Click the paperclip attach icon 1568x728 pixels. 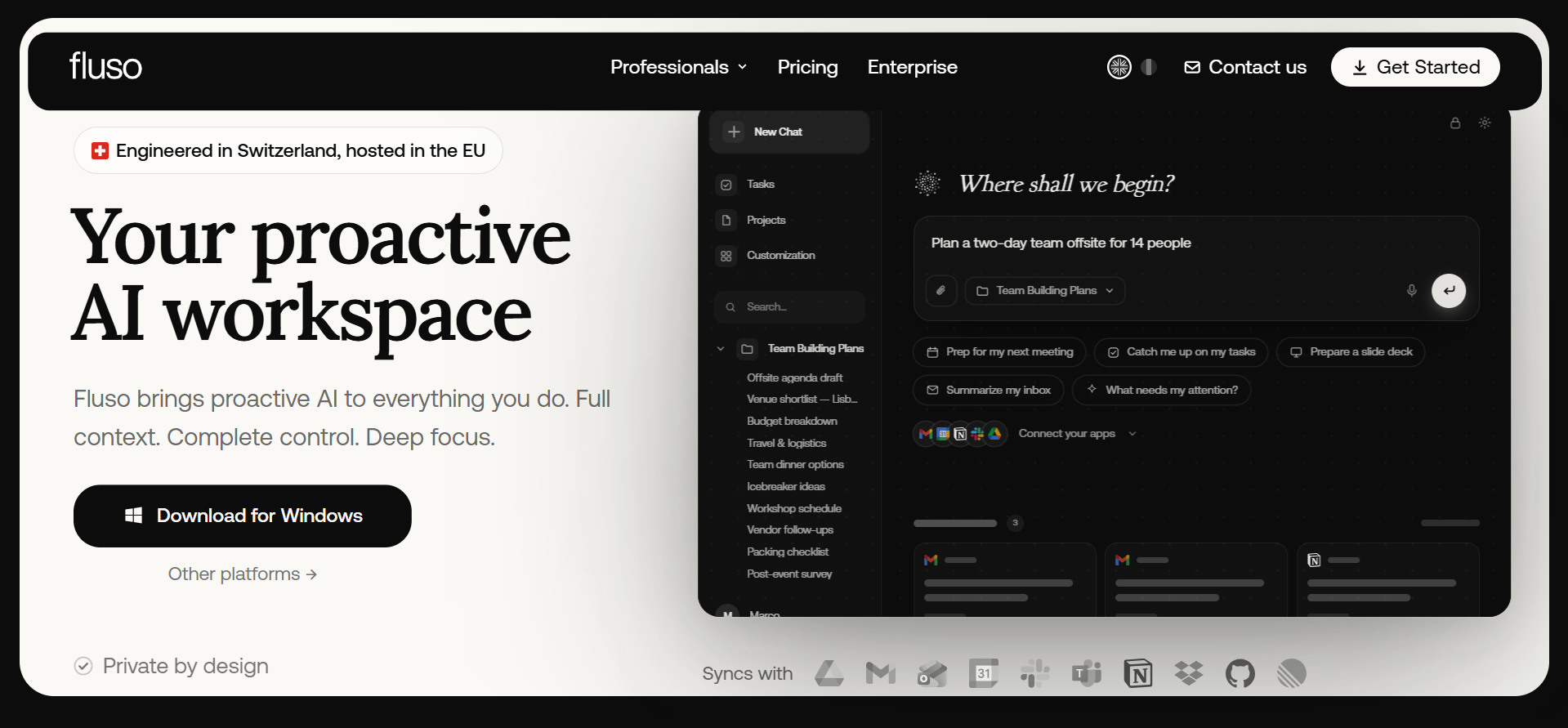pos(941,291)
